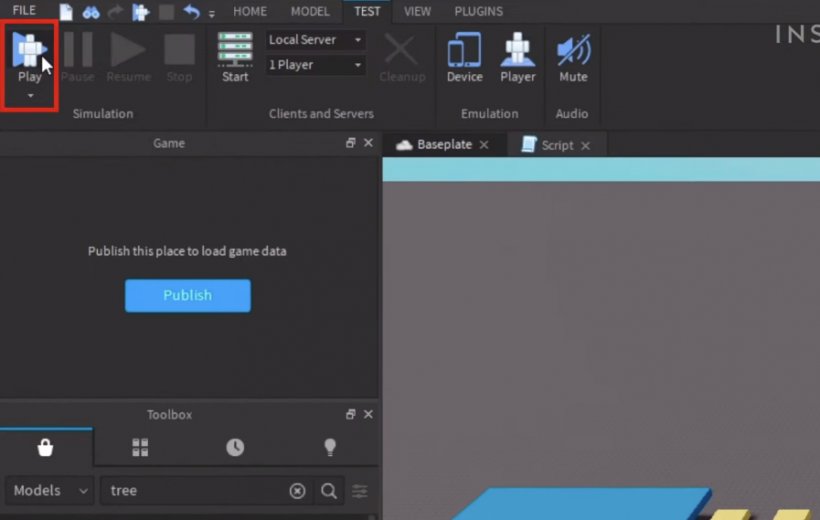Close the Game panel

(x=368, y=143)
